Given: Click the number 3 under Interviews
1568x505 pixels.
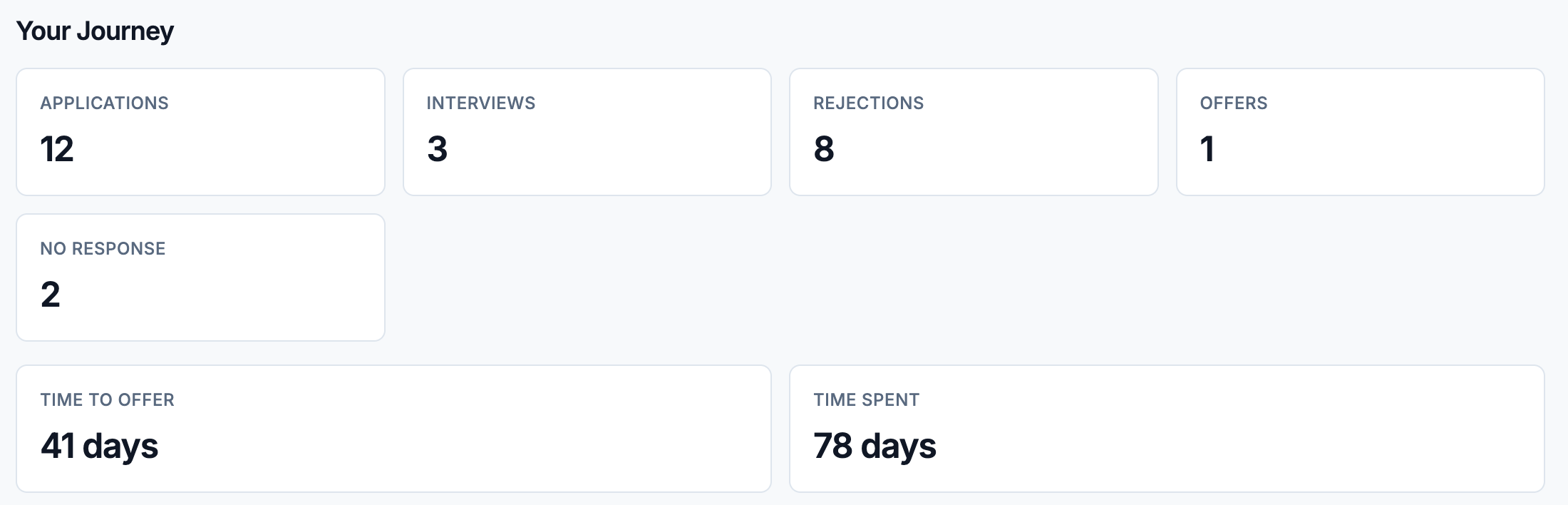Looking at the screenshot, I should (x=437, y=149).
